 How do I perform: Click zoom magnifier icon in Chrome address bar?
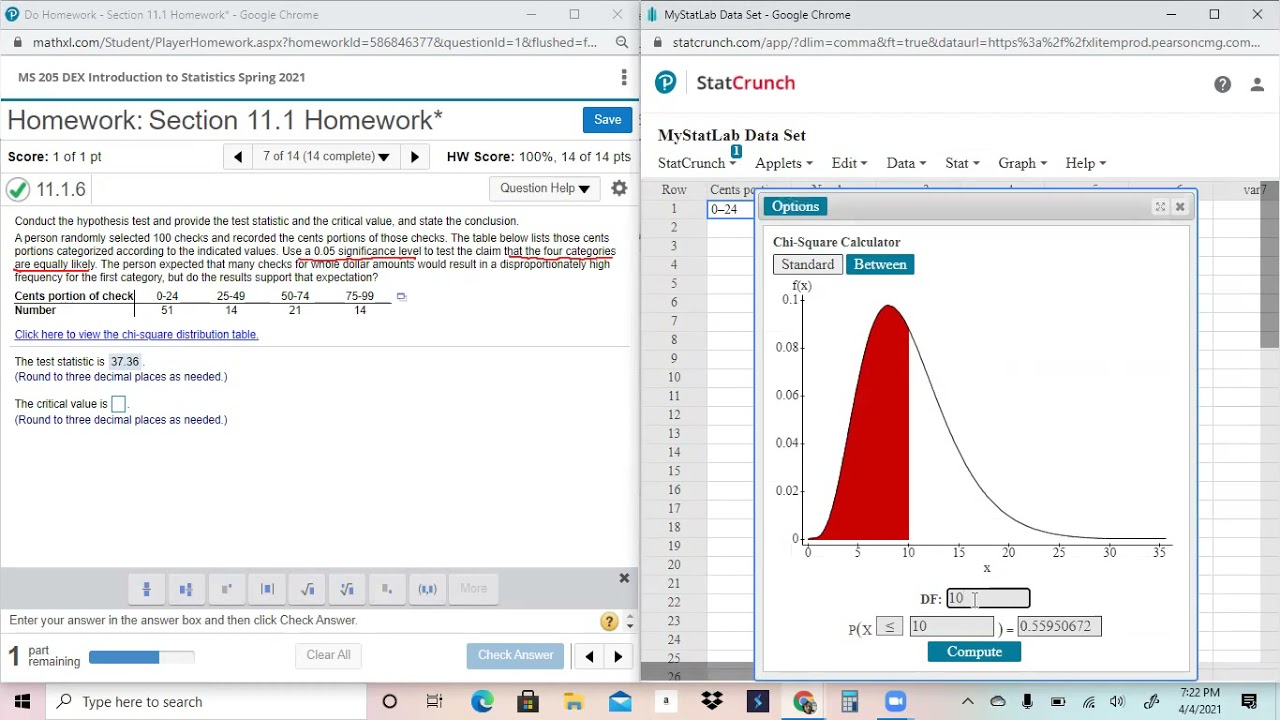click(x=622, y=42)
